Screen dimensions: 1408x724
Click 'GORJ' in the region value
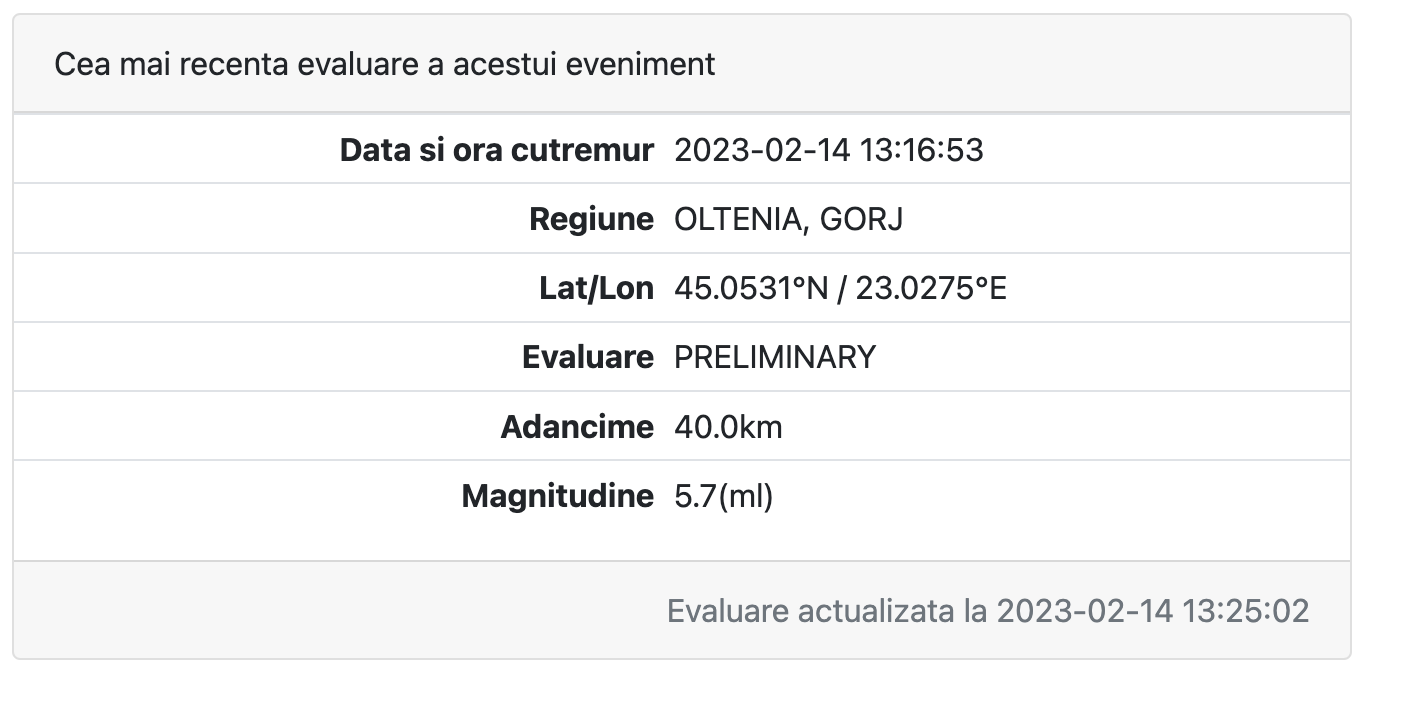tap(861, 220)
